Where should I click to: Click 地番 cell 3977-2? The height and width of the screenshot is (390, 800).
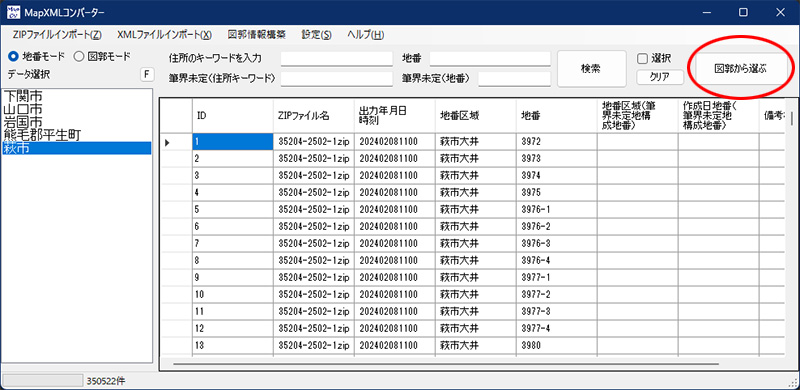[557, 294]
